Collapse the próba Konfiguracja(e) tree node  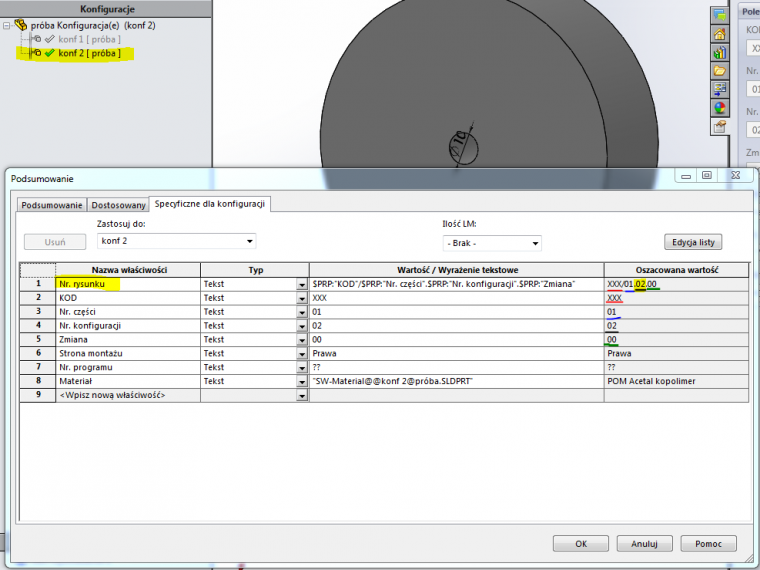tap(7, 25)
